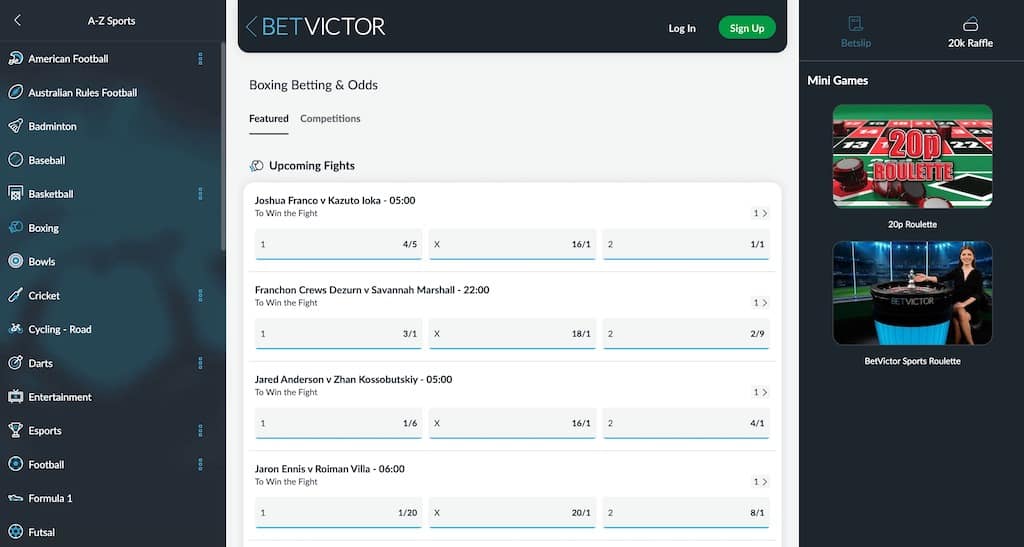1024x547 pixels.
Task: Select draw odds 18/1 for Crews Dezurn fight
Action: coord(512,334)
